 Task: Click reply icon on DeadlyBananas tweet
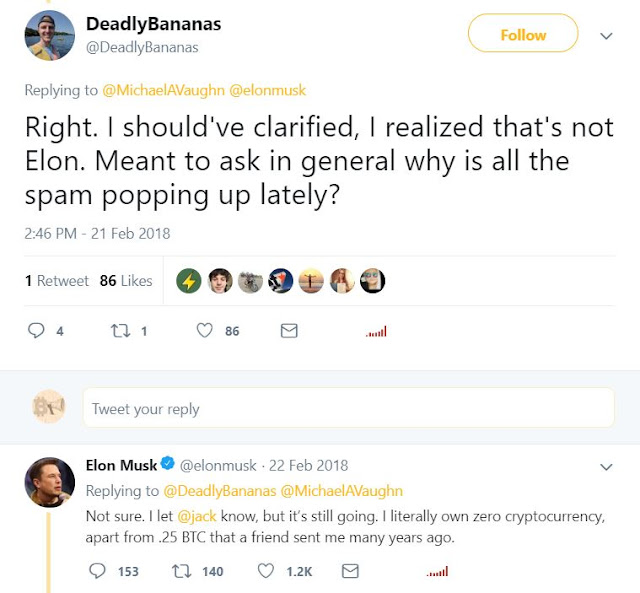coord(37,331)
